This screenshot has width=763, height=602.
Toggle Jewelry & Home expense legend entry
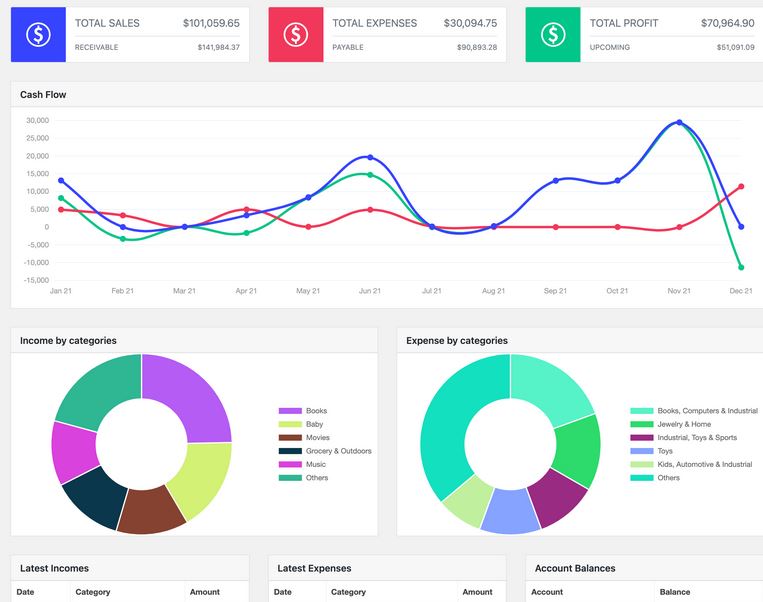[684, 424]
